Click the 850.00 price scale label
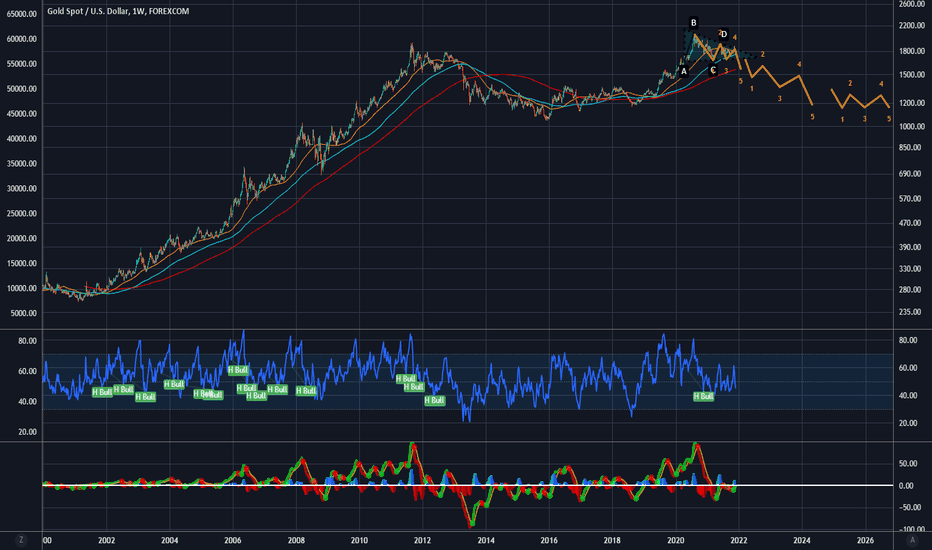 (x=912, y=147)
